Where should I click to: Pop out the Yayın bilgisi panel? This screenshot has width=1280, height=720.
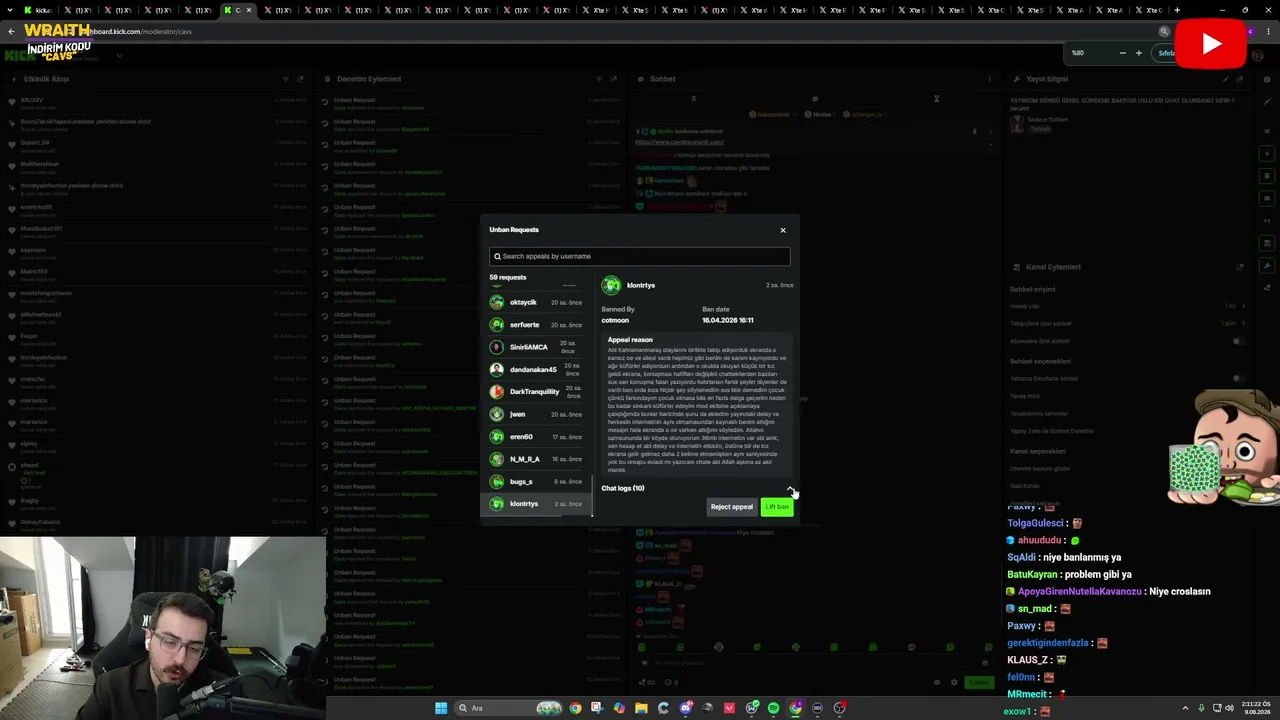1241,79
